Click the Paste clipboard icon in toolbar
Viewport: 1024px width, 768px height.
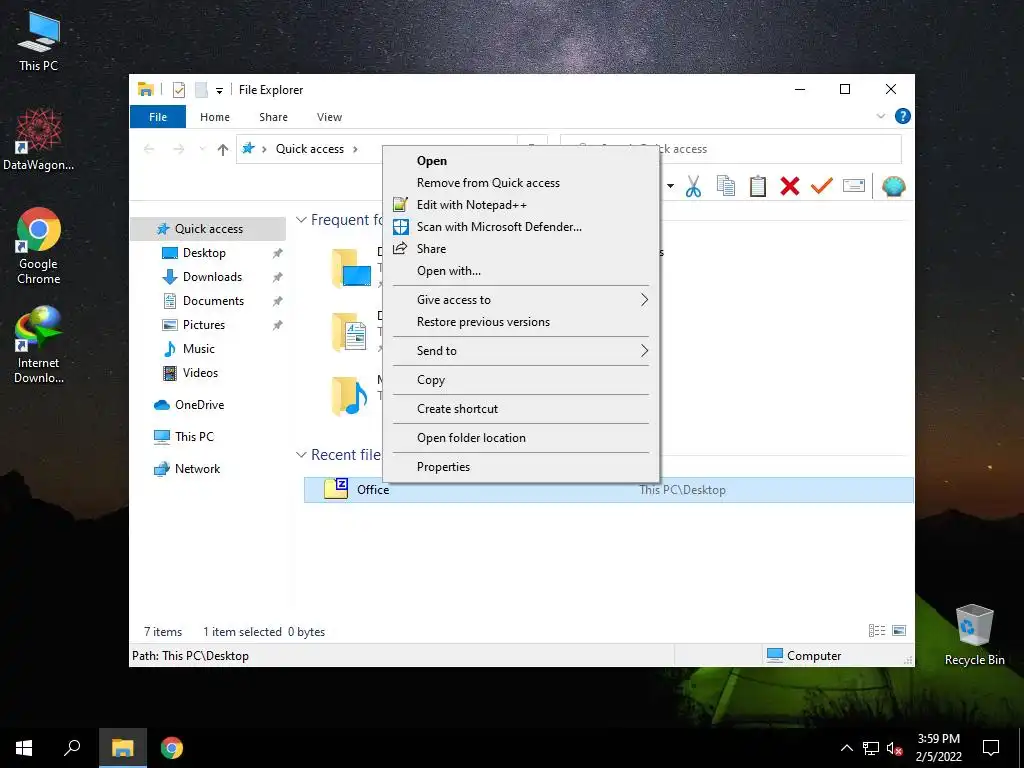pos(758,186)
